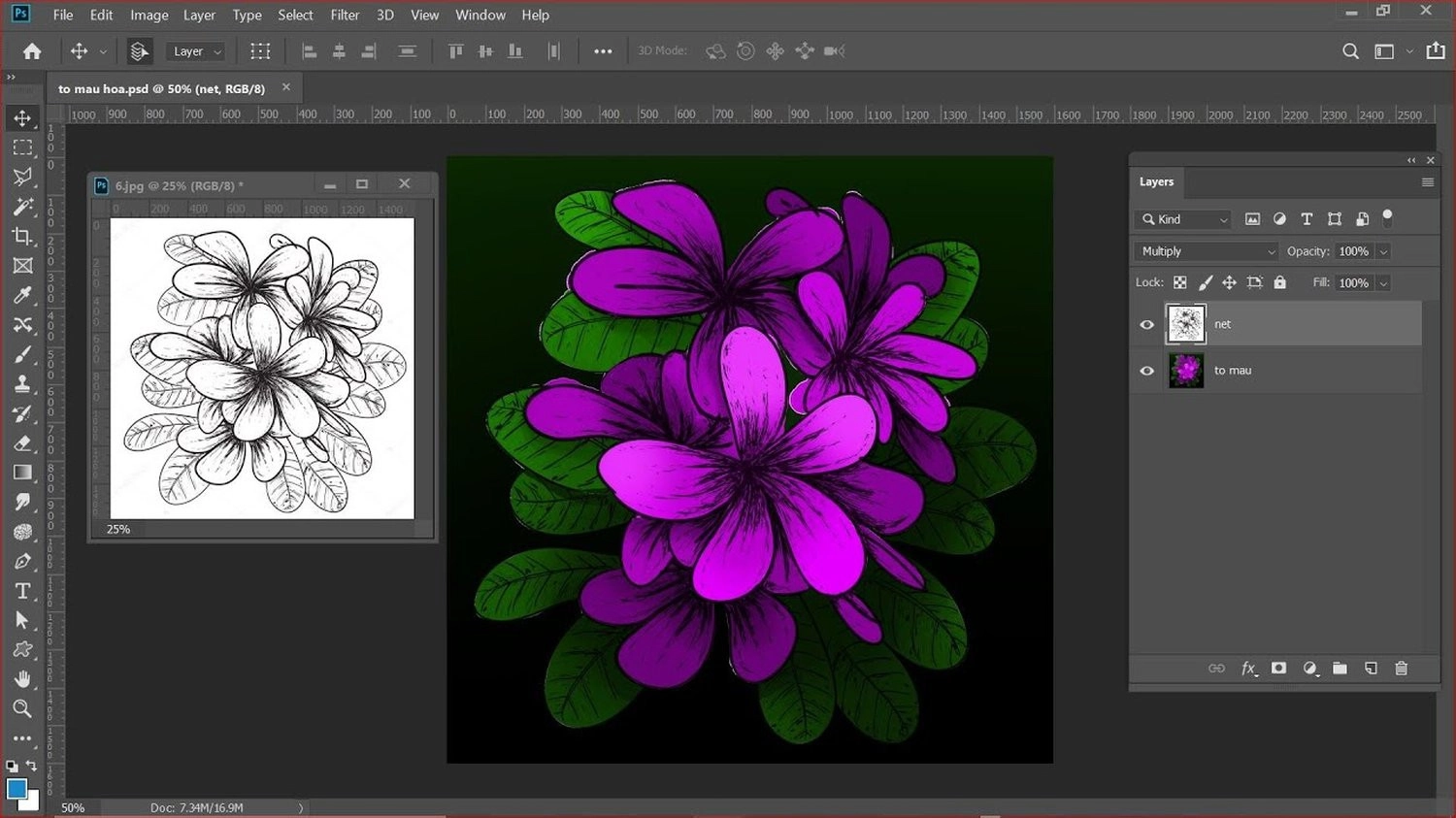Image resolution: width=1456 pixels, height=818 pixels.
Task: Toggle lock image pixels brush icon
Action: click(1205, 282)
